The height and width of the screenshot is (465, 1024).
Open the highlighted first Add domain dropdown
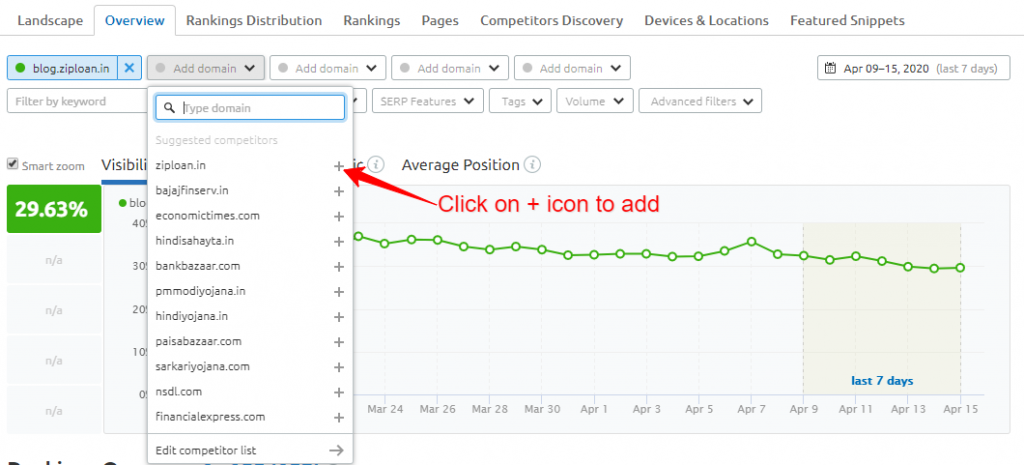click(x=206, y=68)
